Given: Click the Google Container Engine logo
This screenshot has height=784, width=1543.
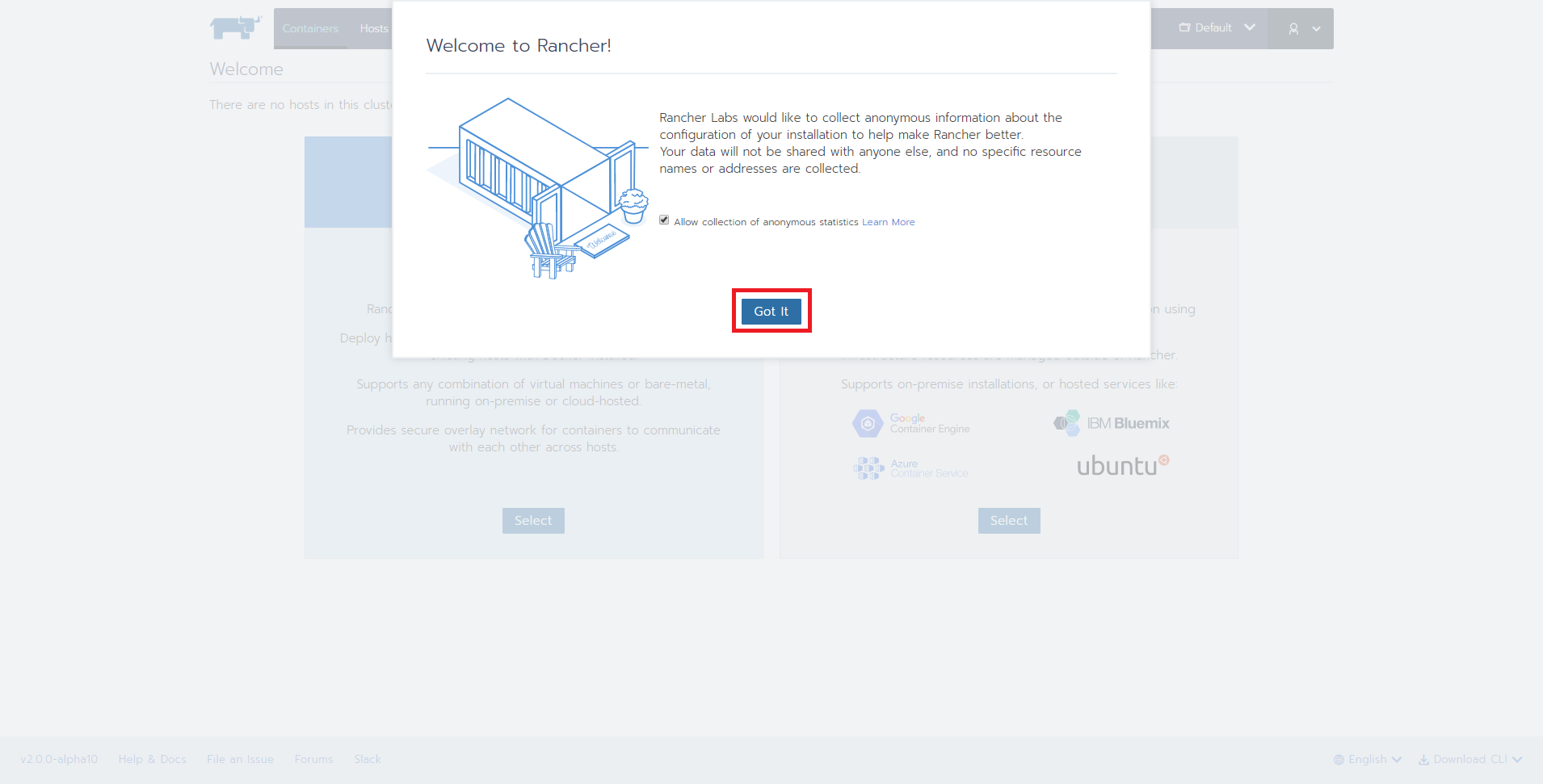Looking at the screenshot, I should pyautogui.click(x=911, y=423).
